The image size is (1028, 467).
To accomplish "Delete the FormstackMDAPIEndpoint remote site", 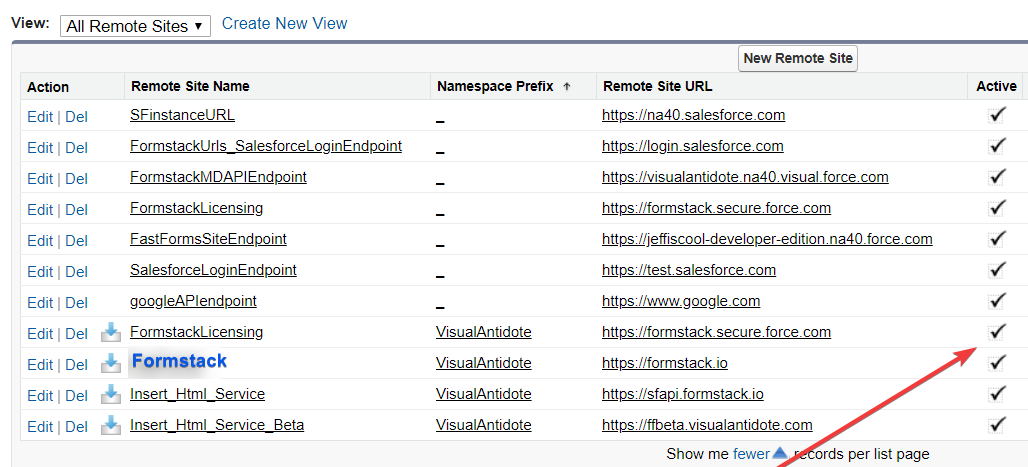I will point(76,178).
